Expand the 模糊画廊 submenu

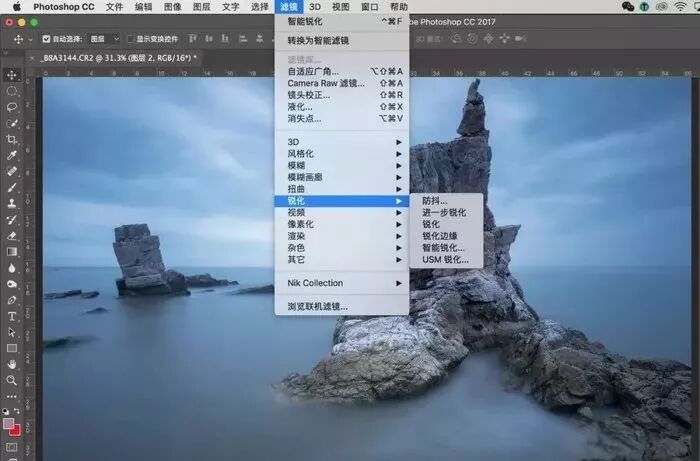[342, 177]
